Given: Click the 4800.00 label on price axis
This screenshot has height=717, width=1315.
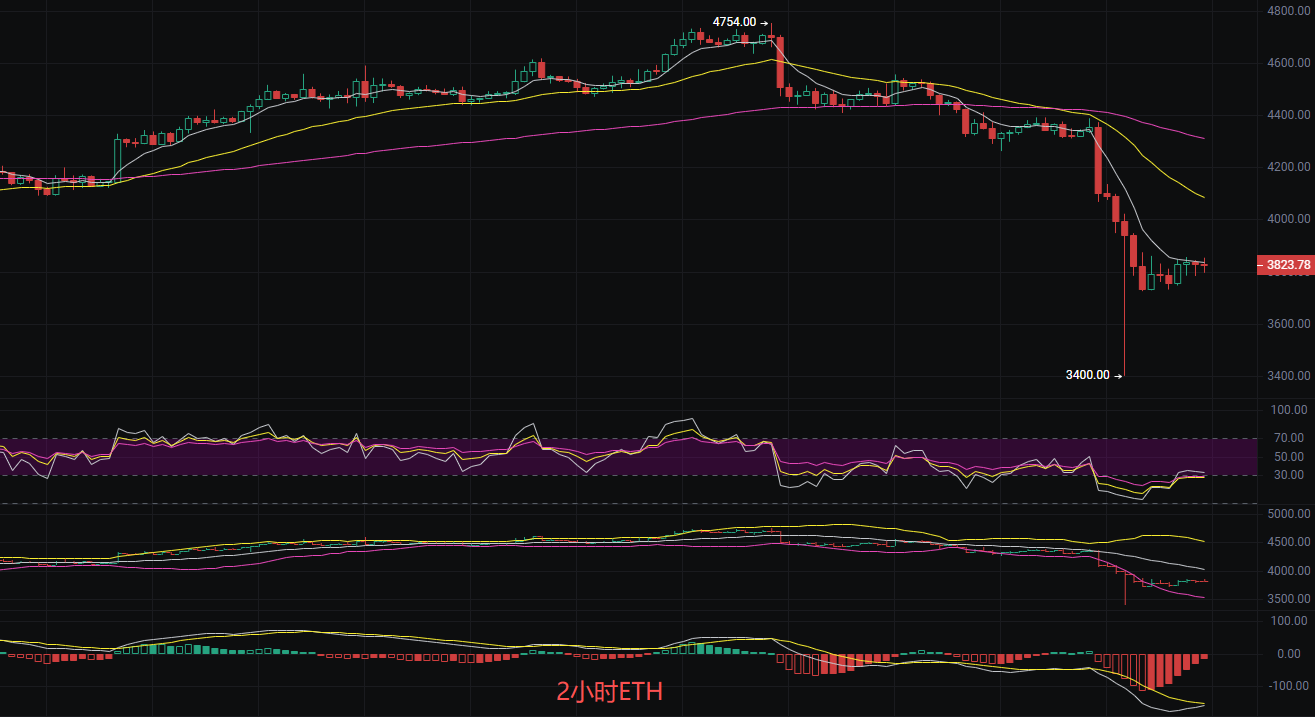Looking at the screenshot, I should pyautogui.click(x=1288, y=11).
